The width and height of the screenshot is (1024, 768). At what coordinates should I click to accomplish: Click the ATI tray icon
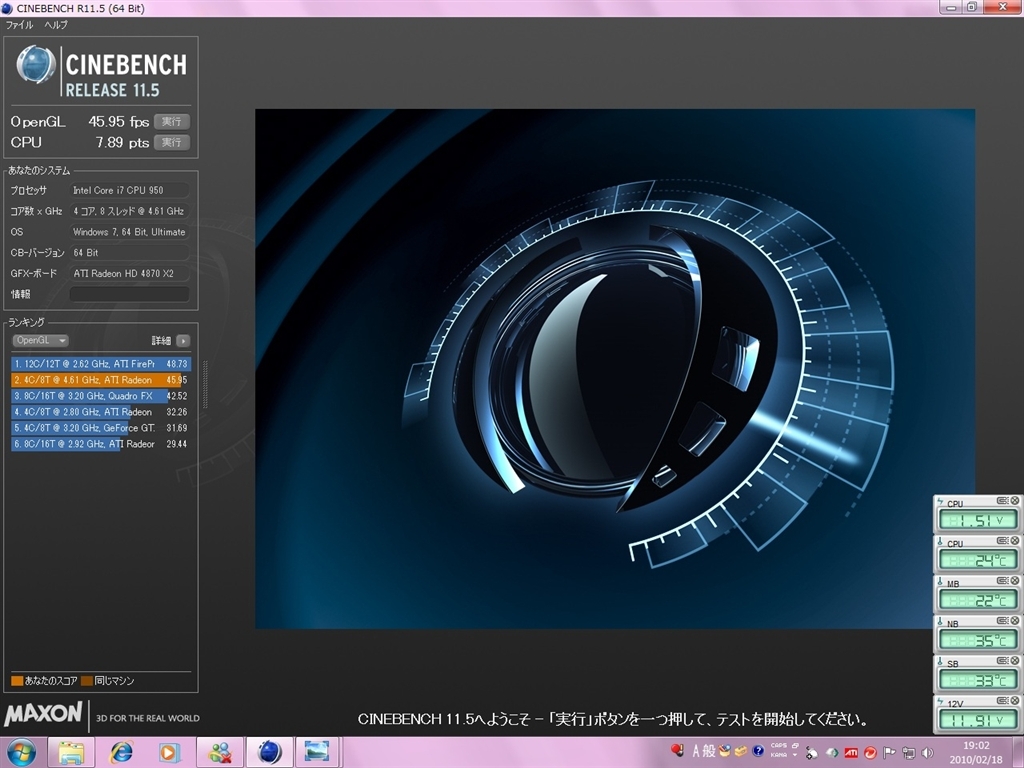(851, 752)
